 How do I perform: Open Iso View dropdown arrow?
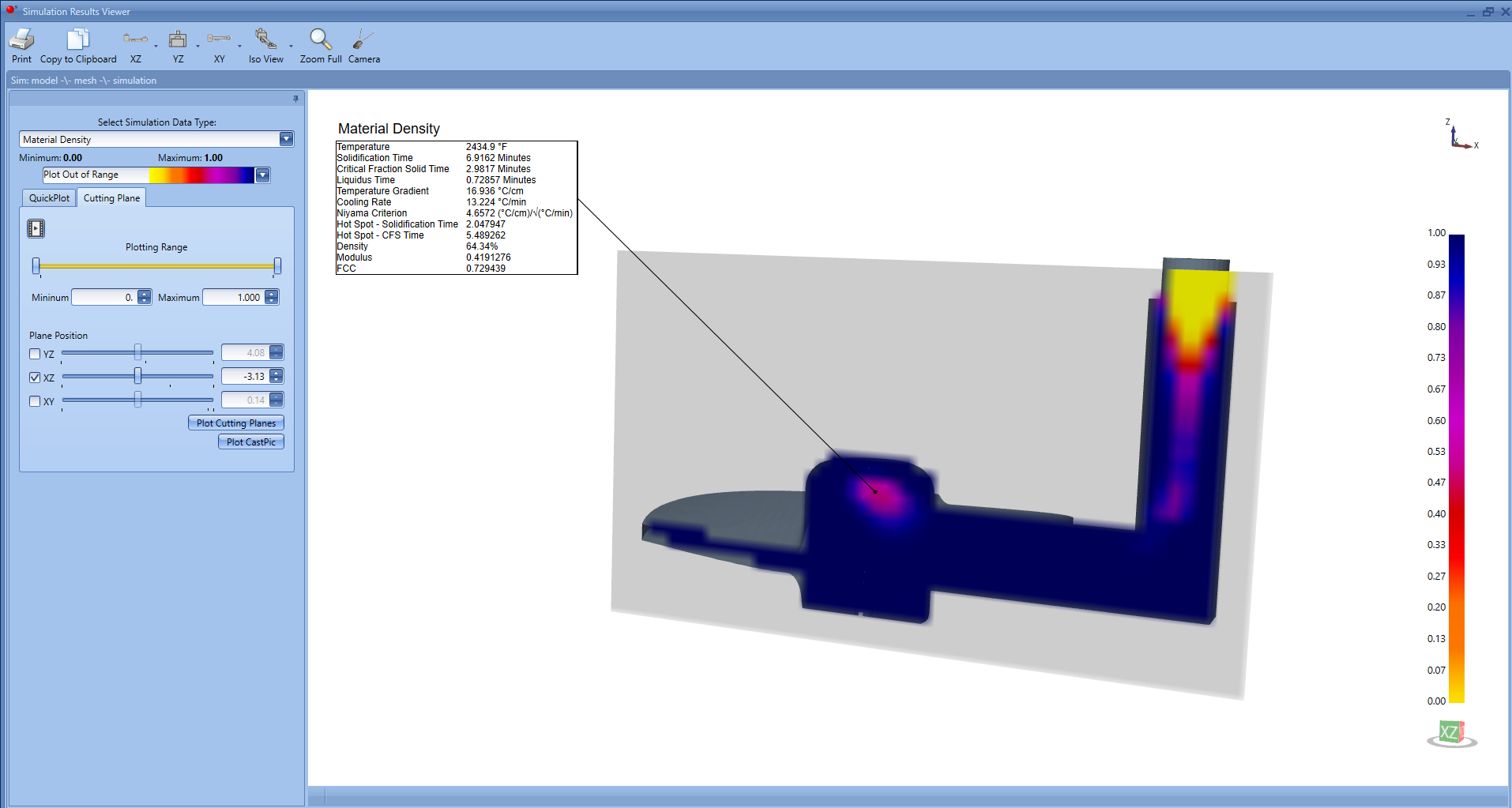click(x=291, y=47)
